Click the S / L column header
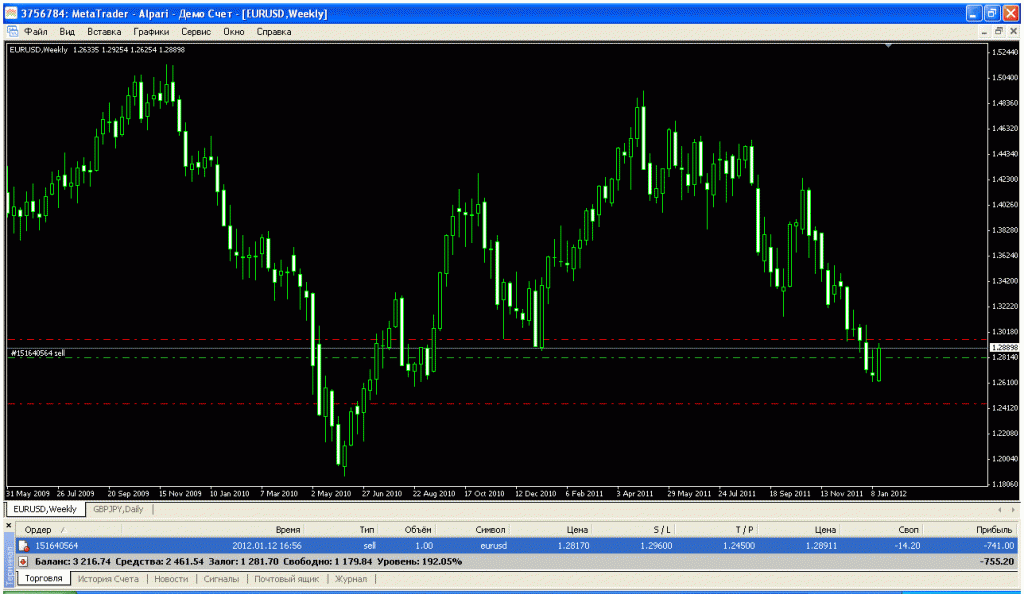The width and height of the screenshot is (1024, 594). click(x=663, y=529)
